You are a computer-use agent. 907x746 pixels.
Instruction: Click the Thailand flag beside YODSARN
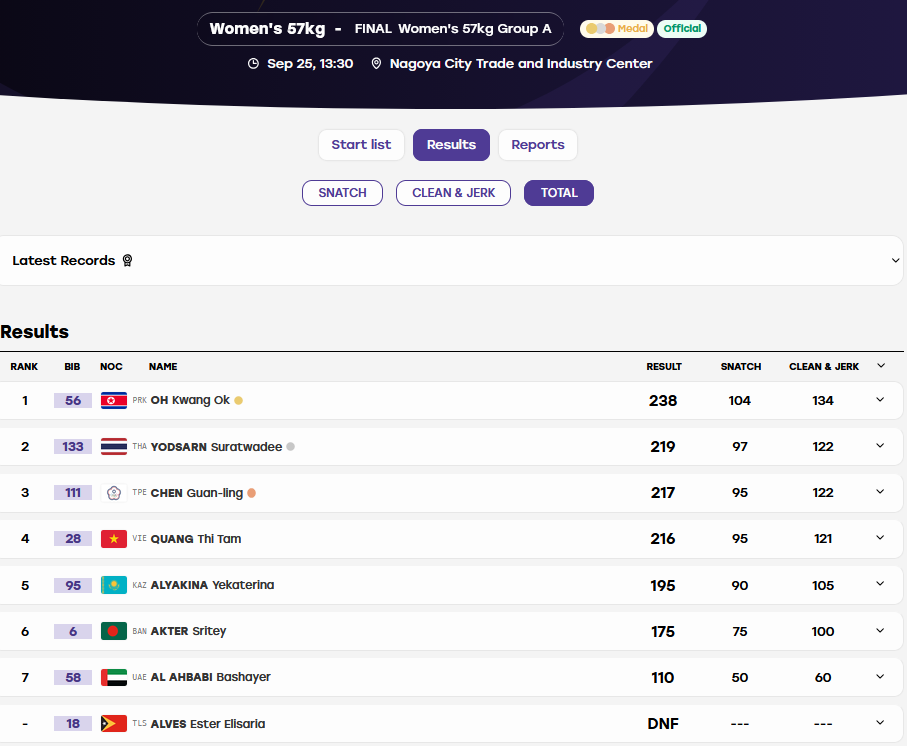coord(114,446)
